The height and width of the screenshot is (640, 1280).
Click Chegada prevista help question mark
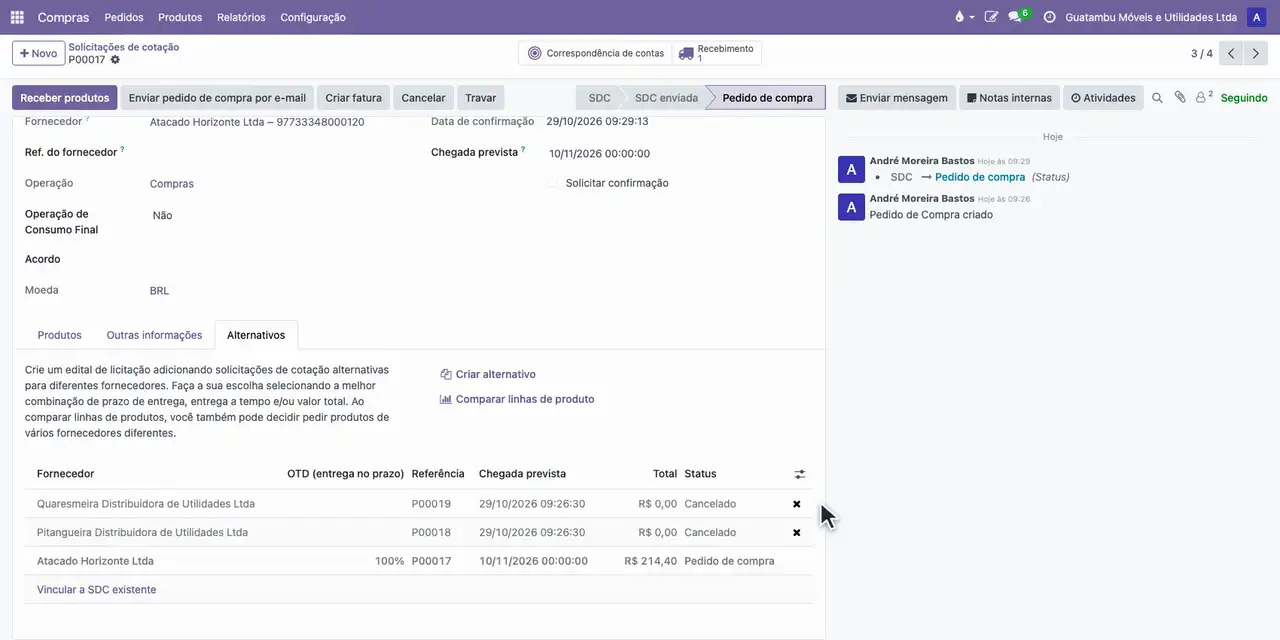coord(523,149)
